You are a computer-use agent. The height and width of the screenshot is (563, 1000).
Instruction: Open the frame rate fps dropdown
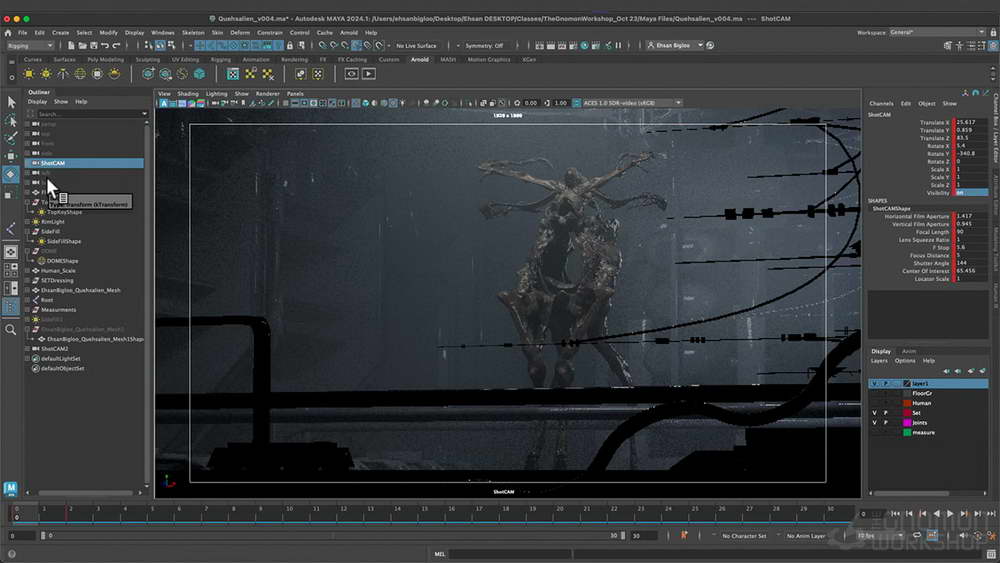879,536
